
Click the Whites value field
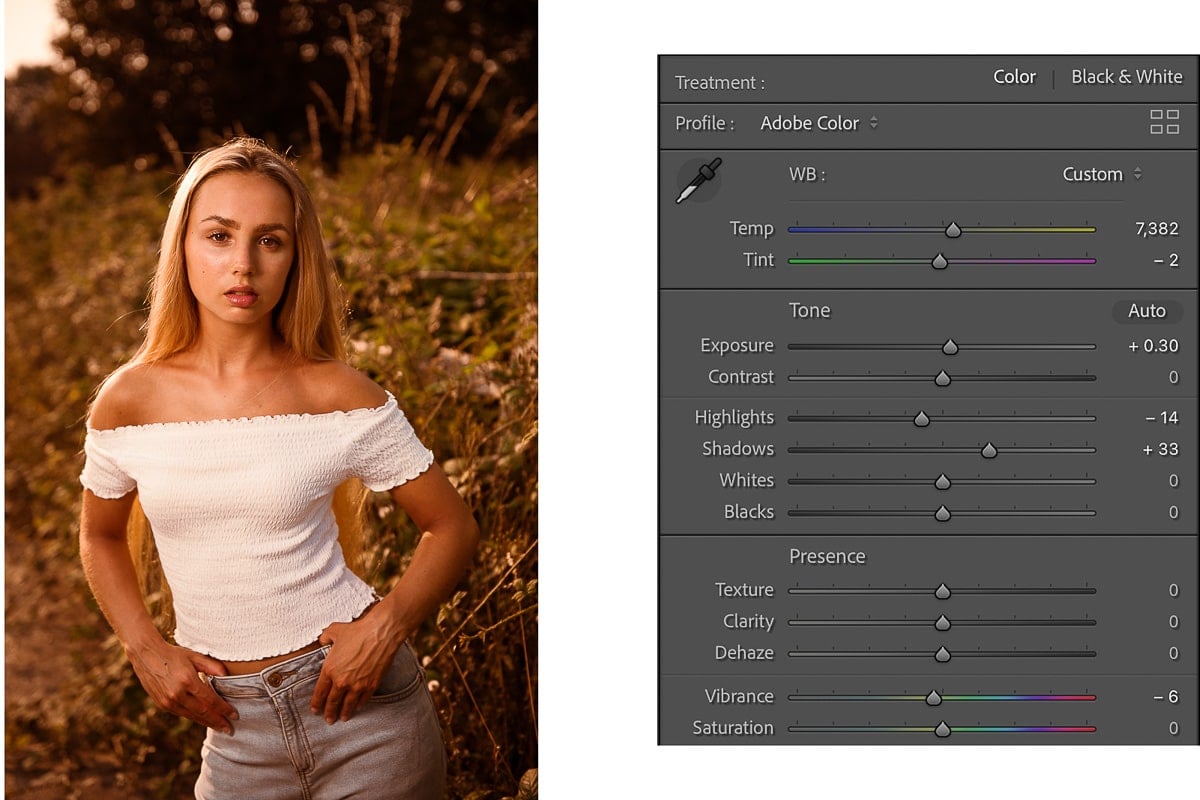pos(1174,481)
